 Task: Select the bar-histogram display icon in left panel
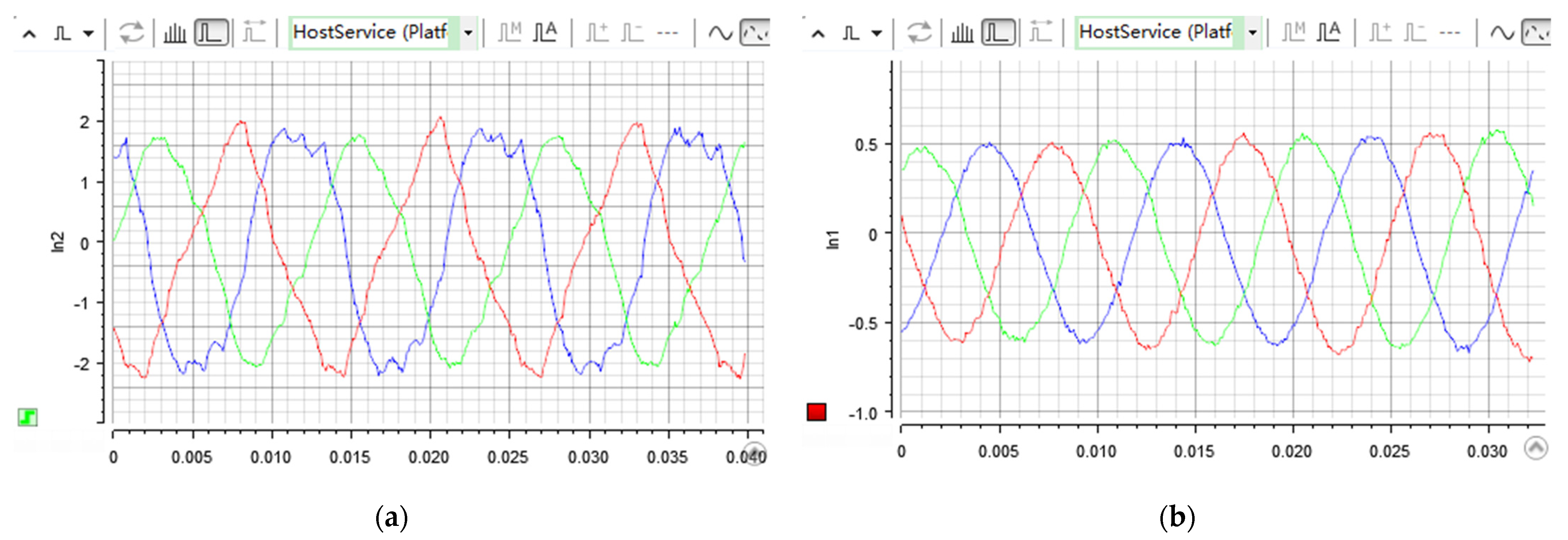[x=175, y=33]
